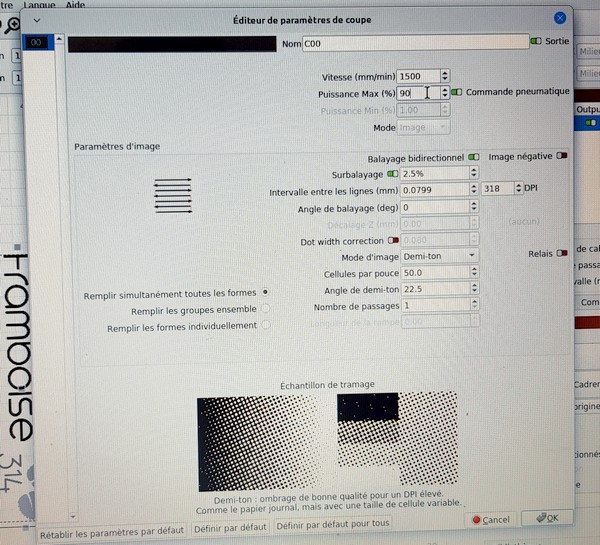The image size is (600, 545).
Task: Adjust Nombre de passages spinner
Action: pyautogui.click(x=474, y=305)
